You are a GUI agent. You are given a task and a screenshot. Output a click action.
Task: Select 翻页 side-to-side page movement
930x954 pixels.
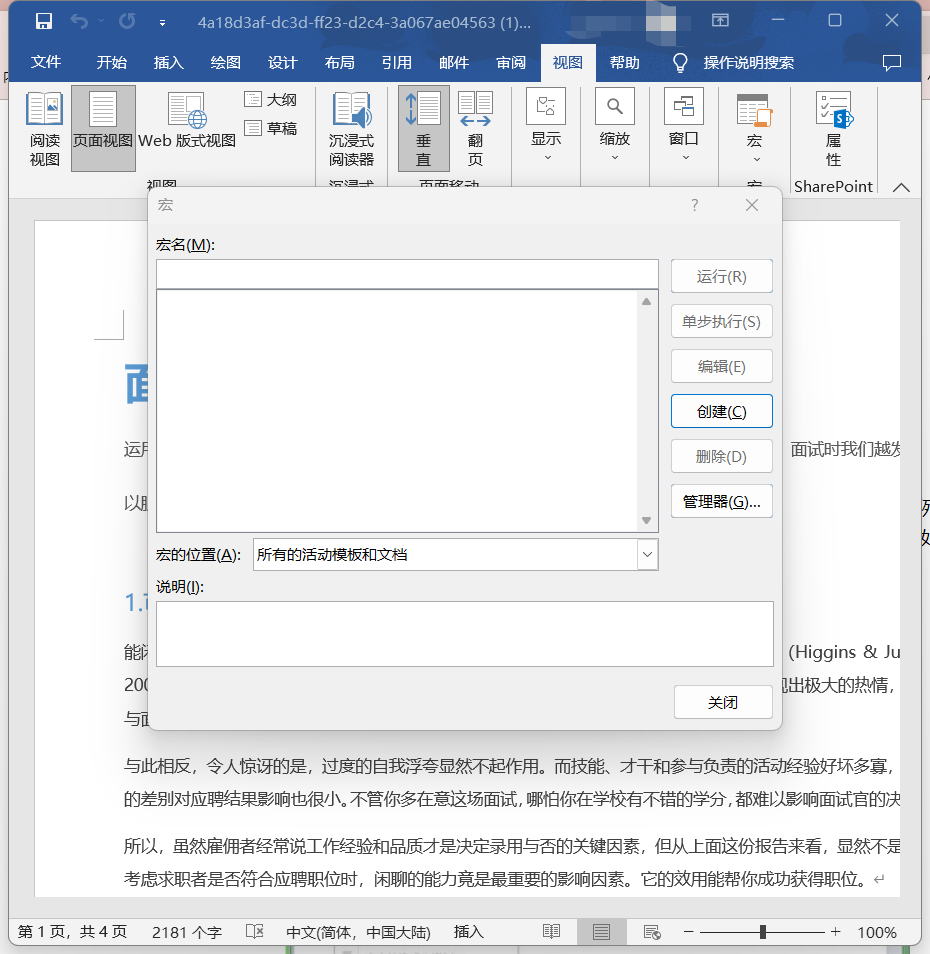click(x=475, y=128)
